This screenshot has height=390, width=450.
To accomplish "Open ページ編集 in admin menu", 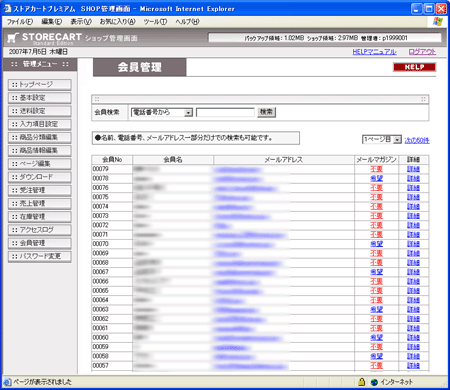I will [x=40, y=164].
